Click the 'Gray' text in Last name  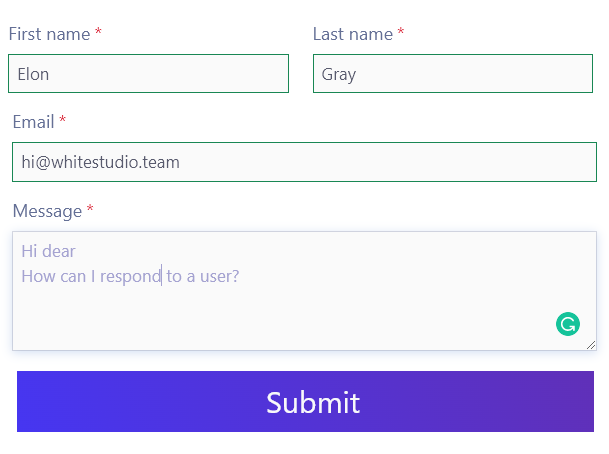coord(339,75)
